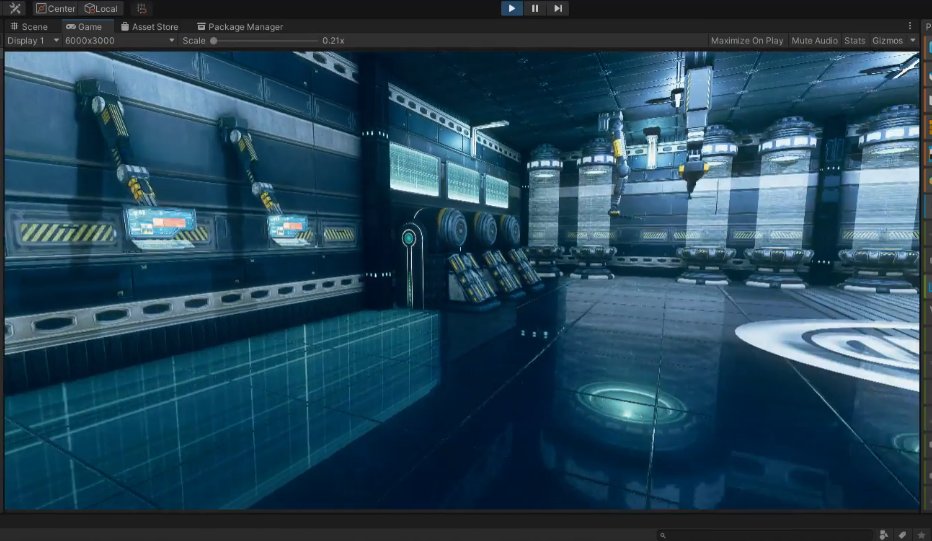Click the search-by-type icon at bottom

(x=884, y=535)
